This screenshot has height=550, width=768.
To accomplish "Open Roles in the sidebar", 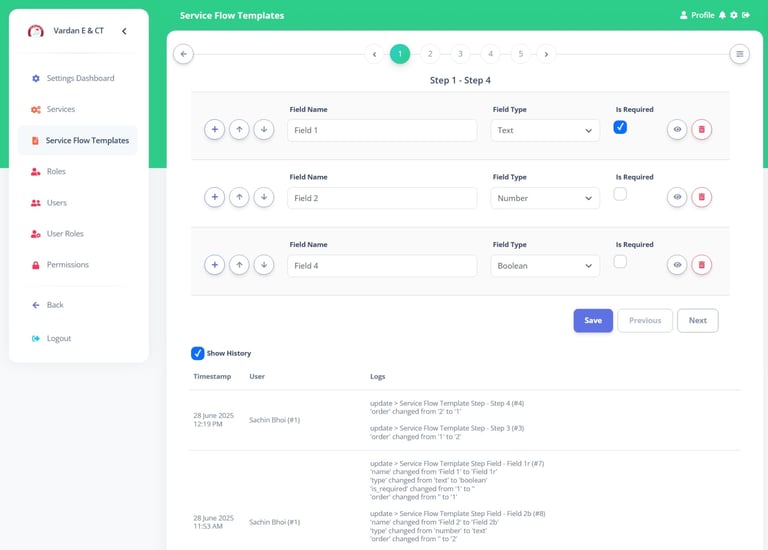I will coord(56,172).
